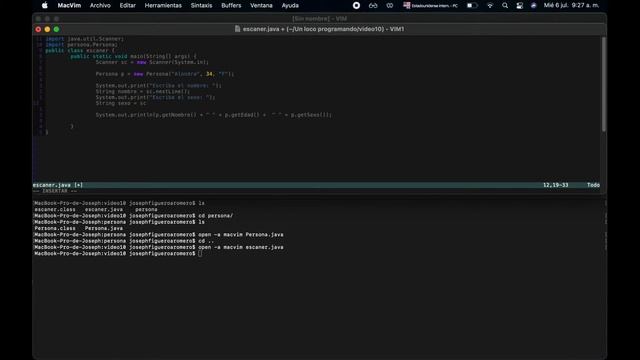
Task: Click the System.out.println getNombre line
Action: 214,115
